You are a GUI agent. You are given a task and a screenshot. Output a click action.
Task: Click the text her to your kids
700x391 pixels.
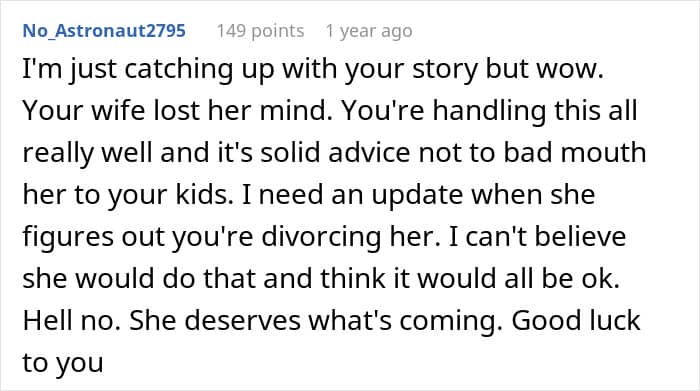coord(128,195)
